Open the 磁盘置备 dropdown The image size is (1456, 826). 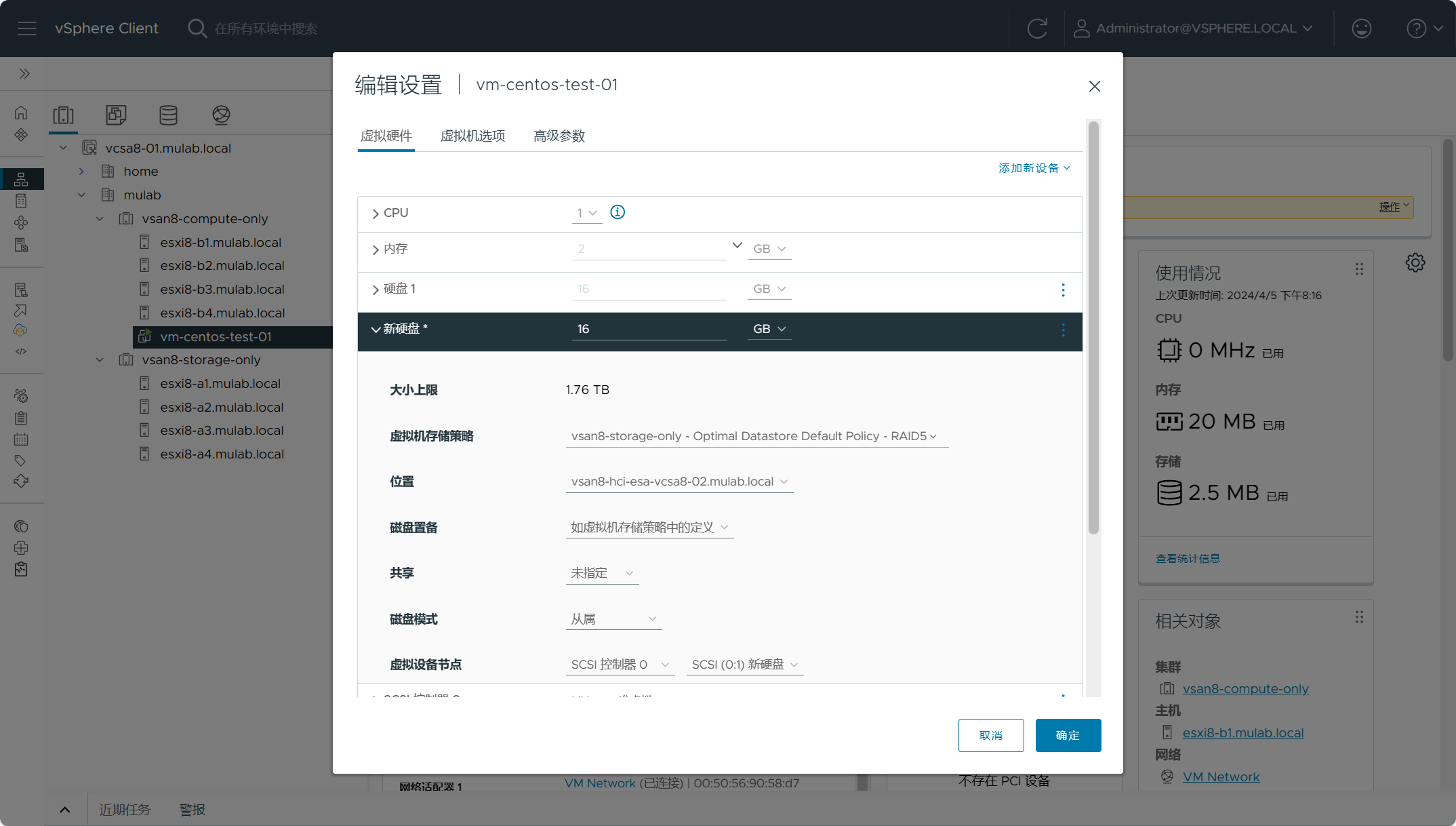pyautogui.click(x=650, y=528)
